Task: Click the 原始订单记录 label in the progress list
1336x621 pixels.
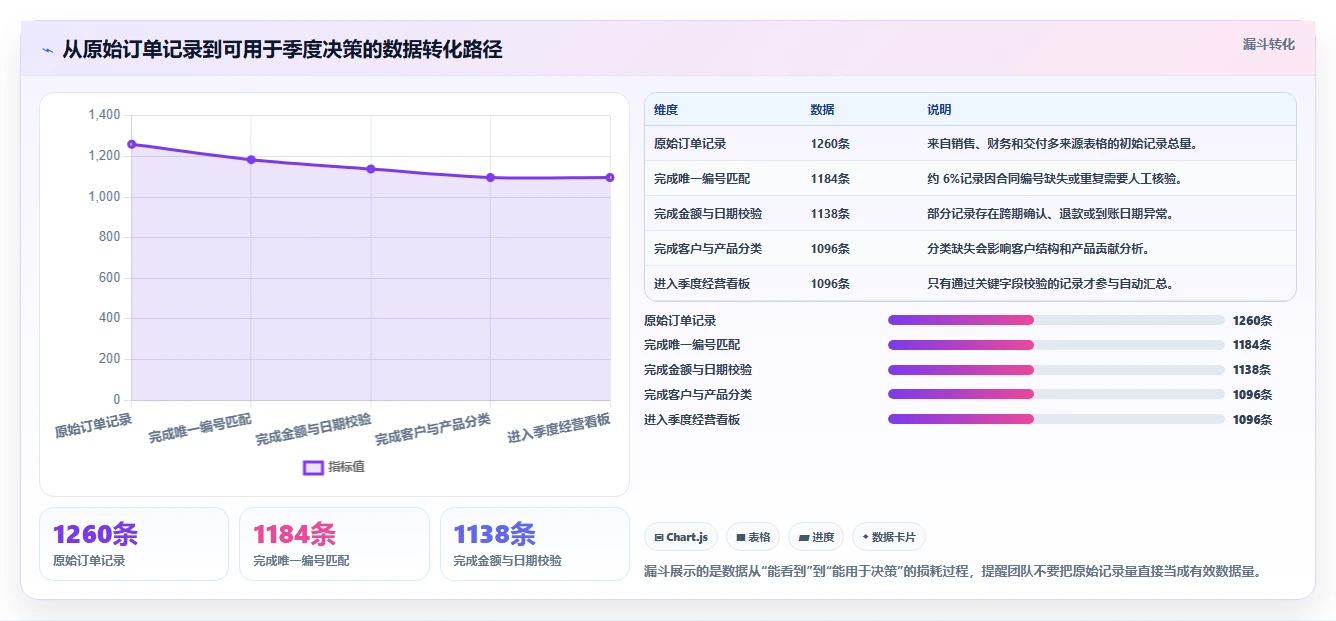Action: pos(680,321)
